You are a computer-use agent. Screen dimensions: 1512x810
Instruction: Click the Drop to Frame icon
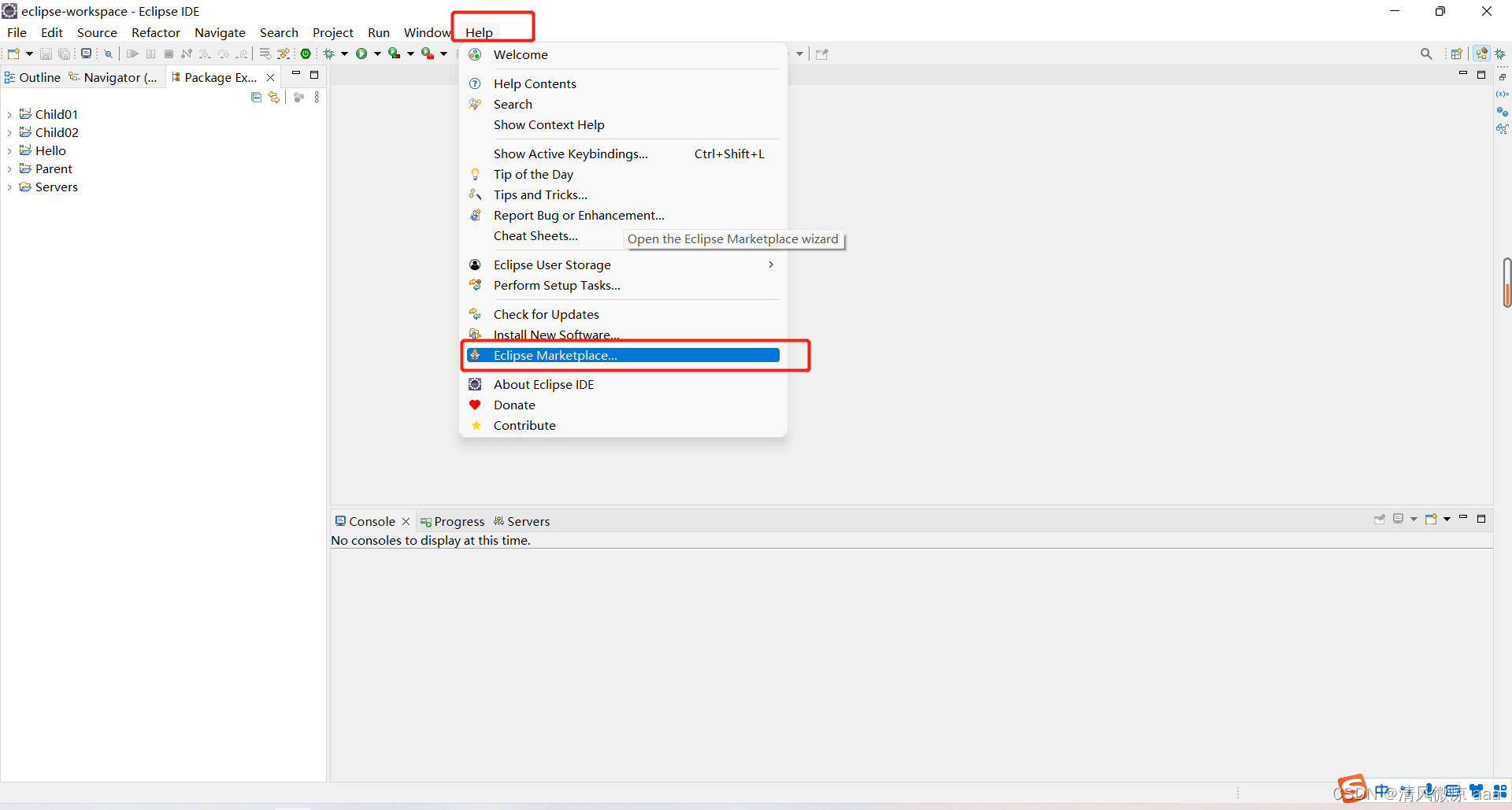[265, 54]
